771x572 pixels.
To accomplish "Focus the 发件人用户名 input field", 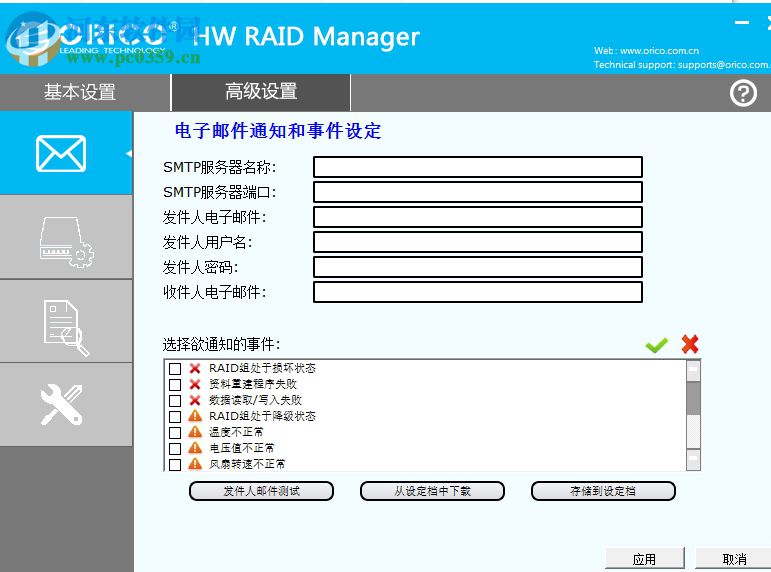I will (477, 242).
